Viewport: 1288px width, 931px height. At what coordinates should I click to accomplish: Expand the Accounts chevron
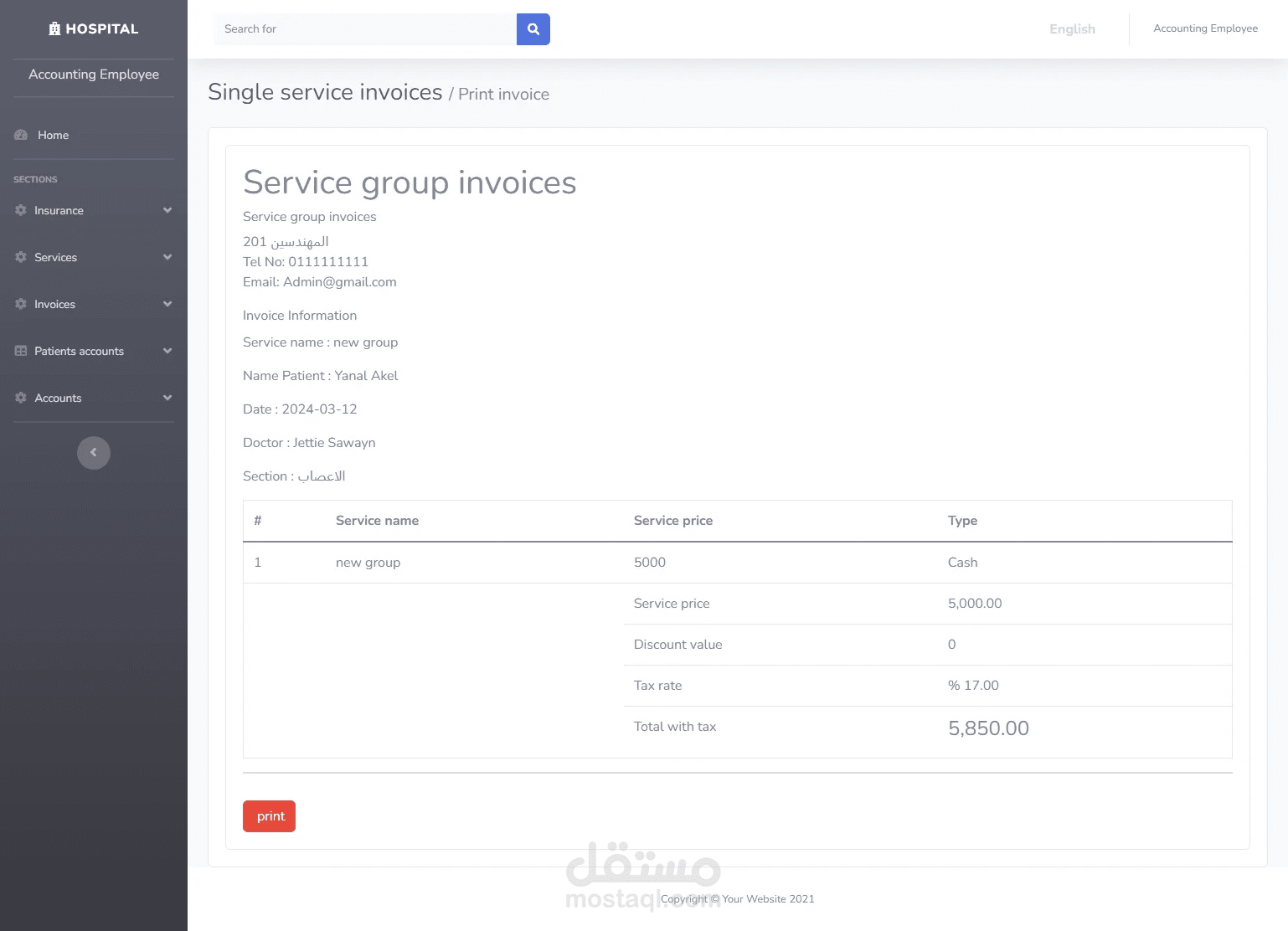[x=167, y=398]
